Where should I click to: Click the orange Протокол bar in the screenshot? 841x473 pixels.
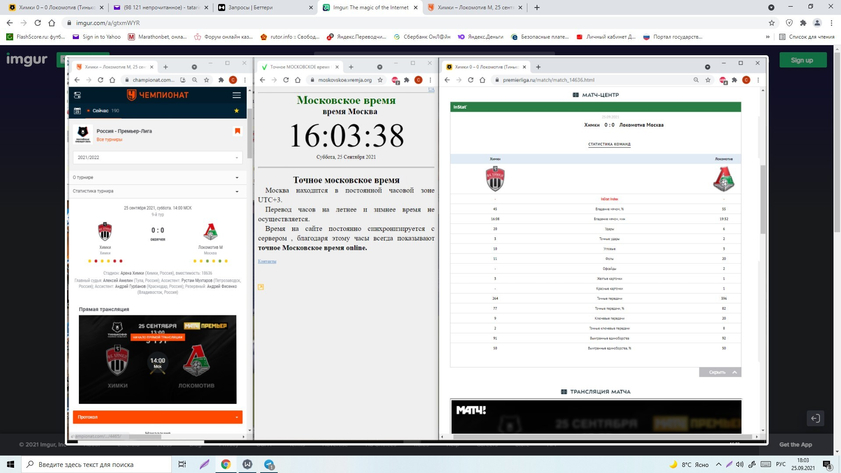point(158,417)
